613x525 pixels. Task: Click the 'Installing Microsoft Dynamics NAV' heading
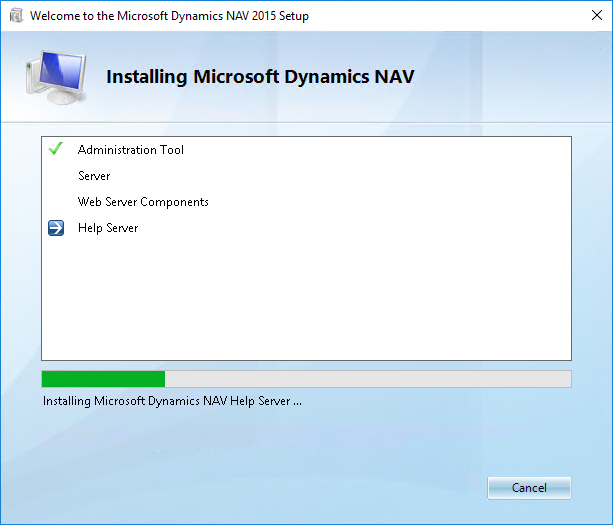(x=260, y=77)
